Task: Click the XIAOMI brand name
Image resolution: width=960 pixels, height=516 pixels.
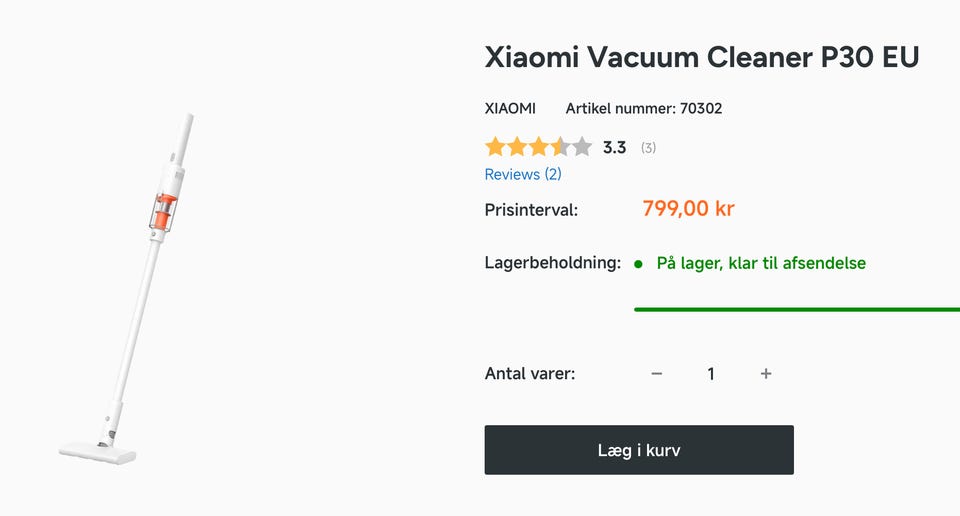Action: coord(510,108)
